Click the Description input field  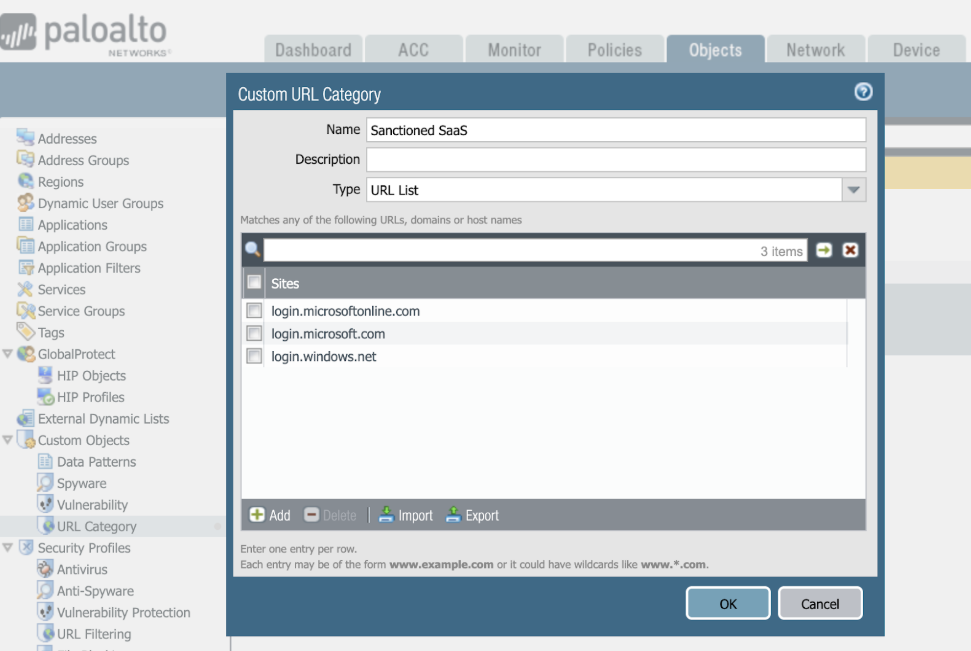pos(616,160)
